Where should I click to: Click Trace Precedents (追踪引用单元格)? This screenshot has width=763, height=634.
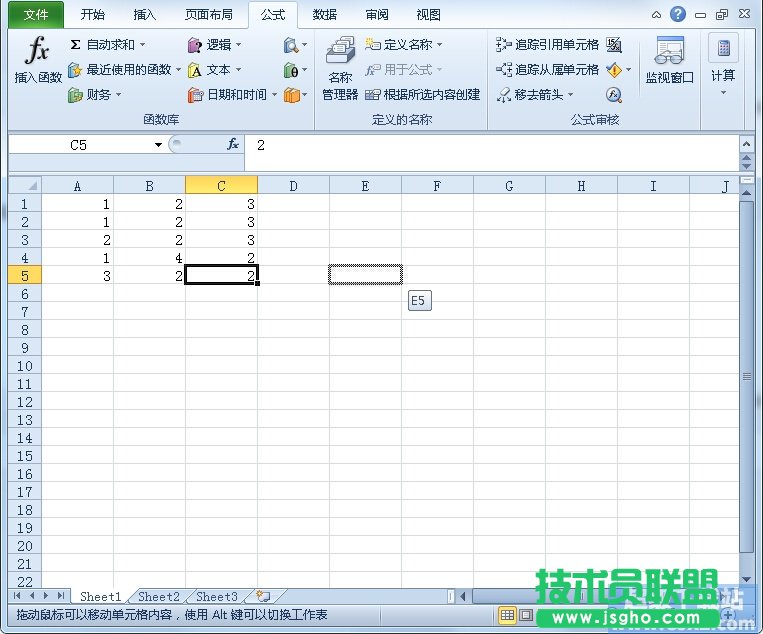(x=547, y=45)
